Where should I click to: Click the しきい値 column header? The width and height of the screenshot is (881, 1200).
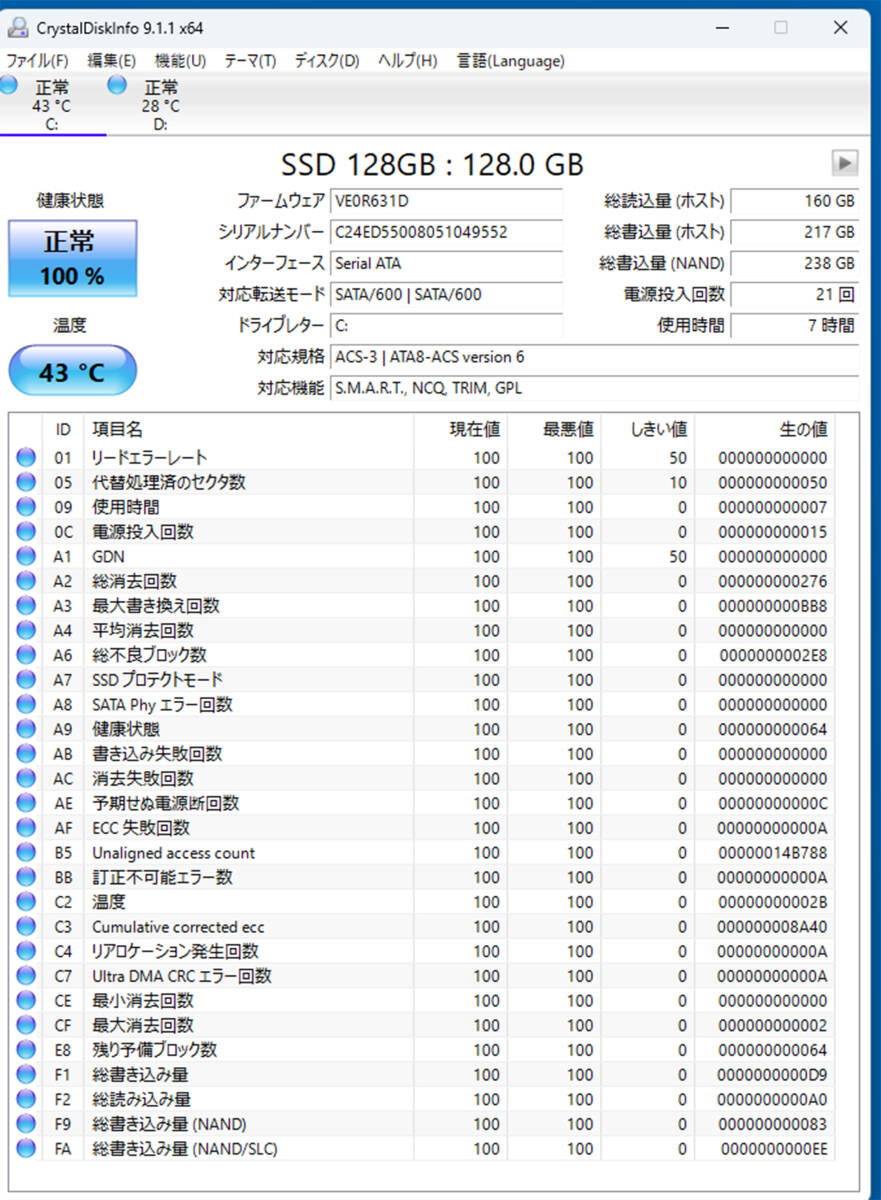pos(648,429)
